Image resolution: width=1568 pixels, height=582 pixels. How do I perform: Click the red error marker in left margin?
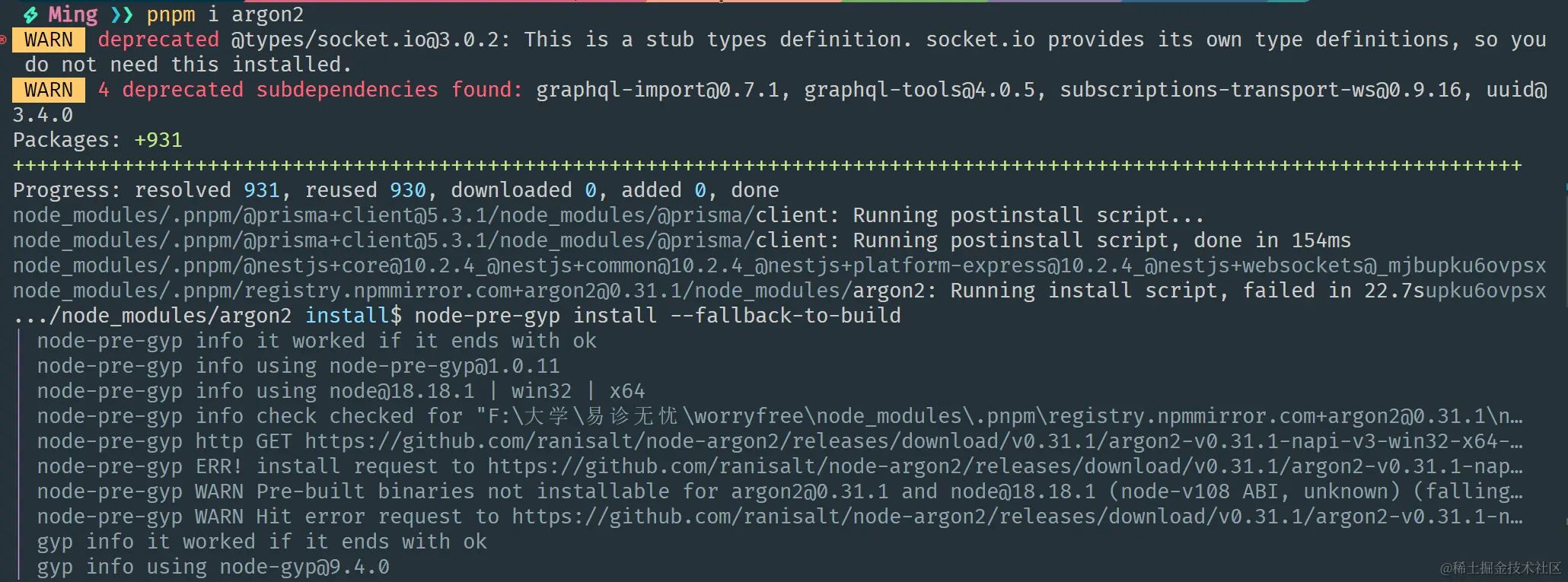pos(4,39)
